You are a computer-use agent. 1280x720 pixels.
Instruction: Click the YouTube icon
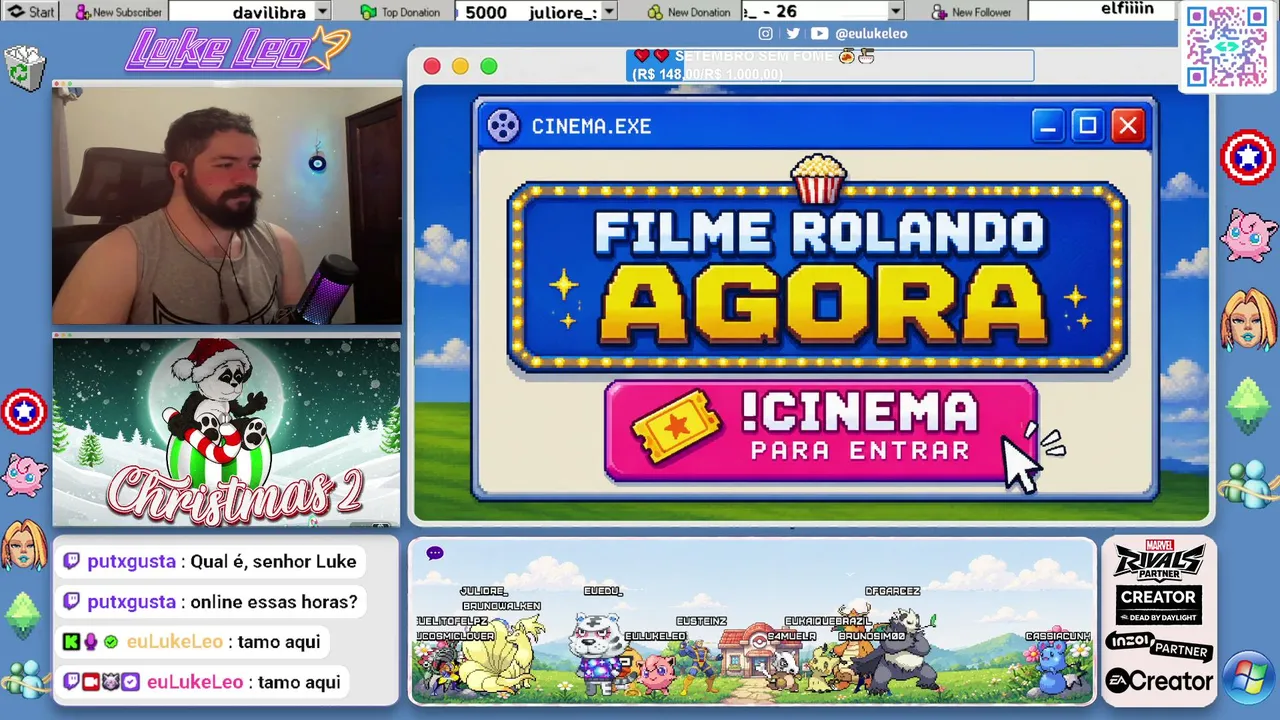(x=819, y=33)
